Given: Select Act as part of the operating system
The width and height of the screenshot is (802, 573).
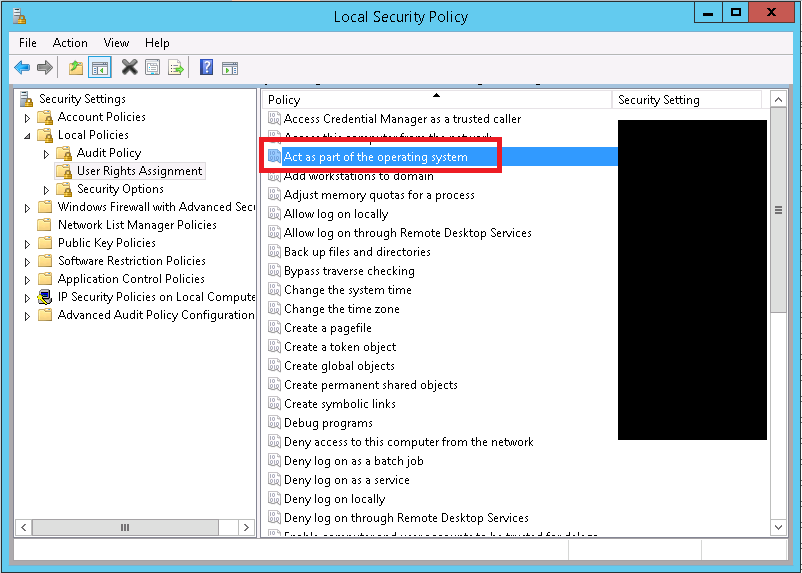Looking at the screenshot, I should (x=375, y=157).
